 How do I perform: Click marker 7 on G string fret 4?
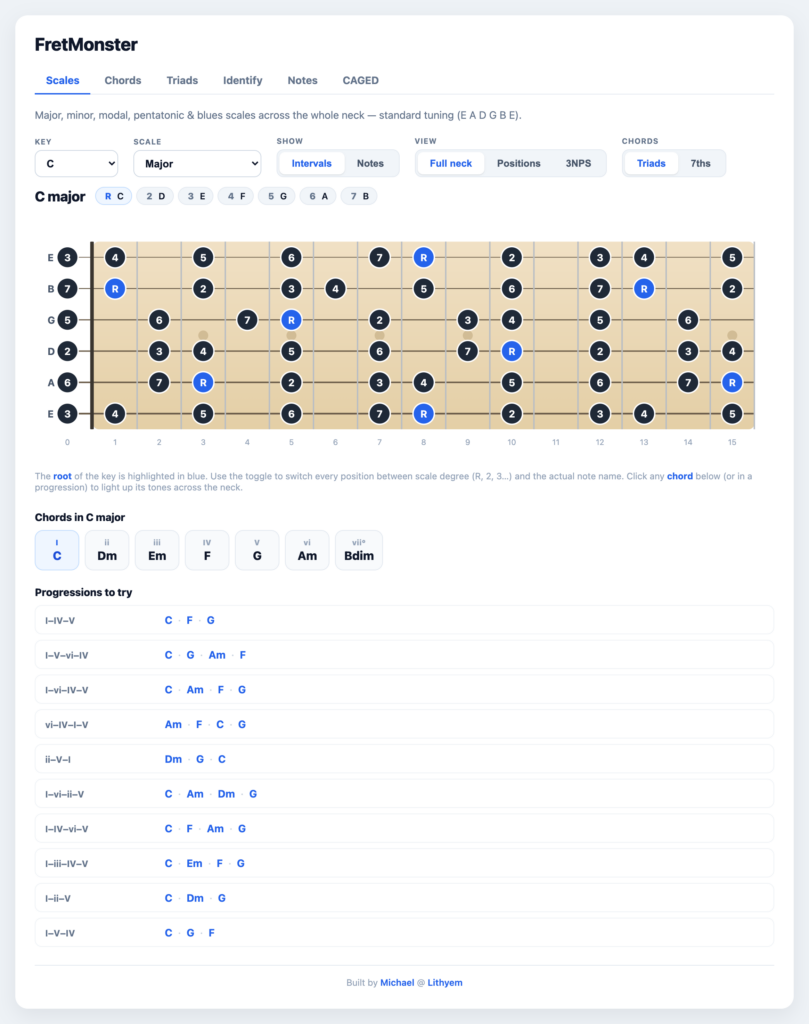click(247, 320)
